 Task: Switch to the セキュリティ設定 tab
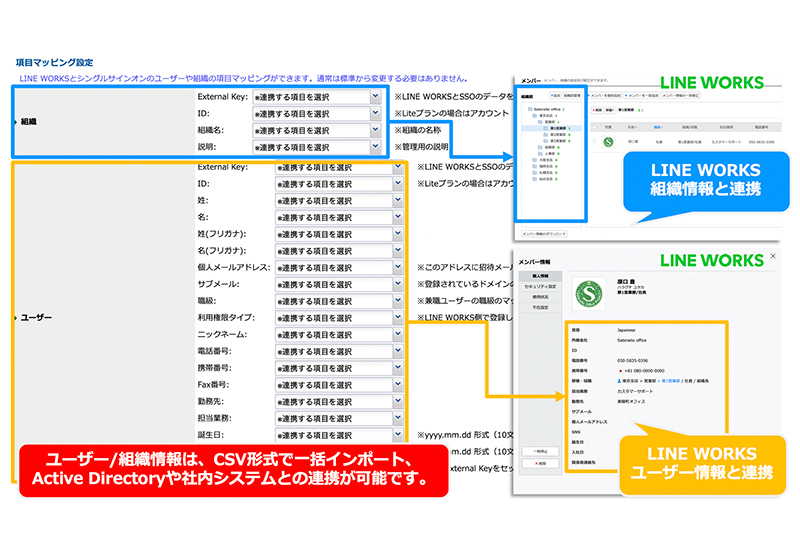540,286
